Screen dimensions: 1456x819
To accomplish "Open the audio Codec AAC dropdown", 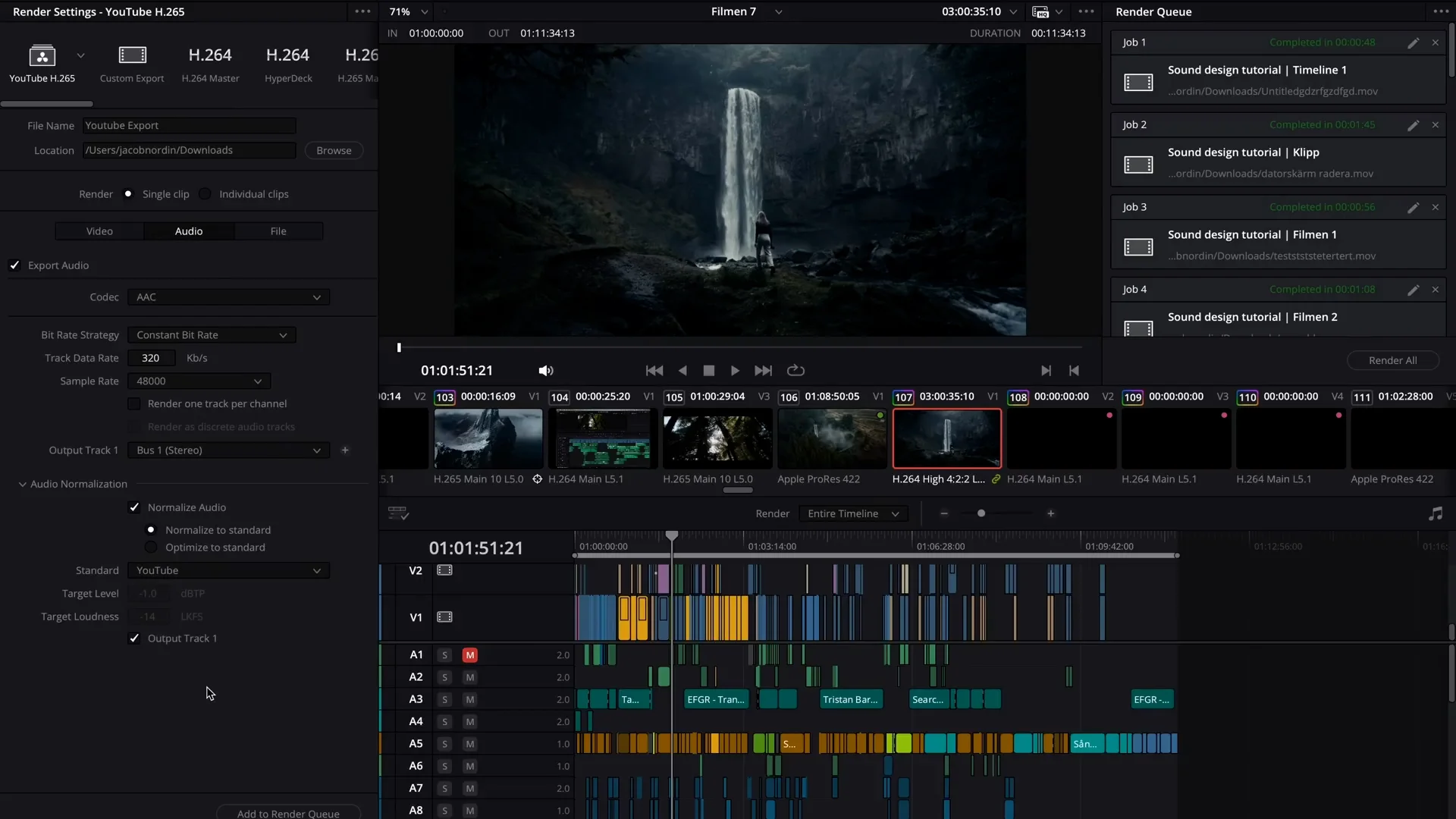I will 228,297.
